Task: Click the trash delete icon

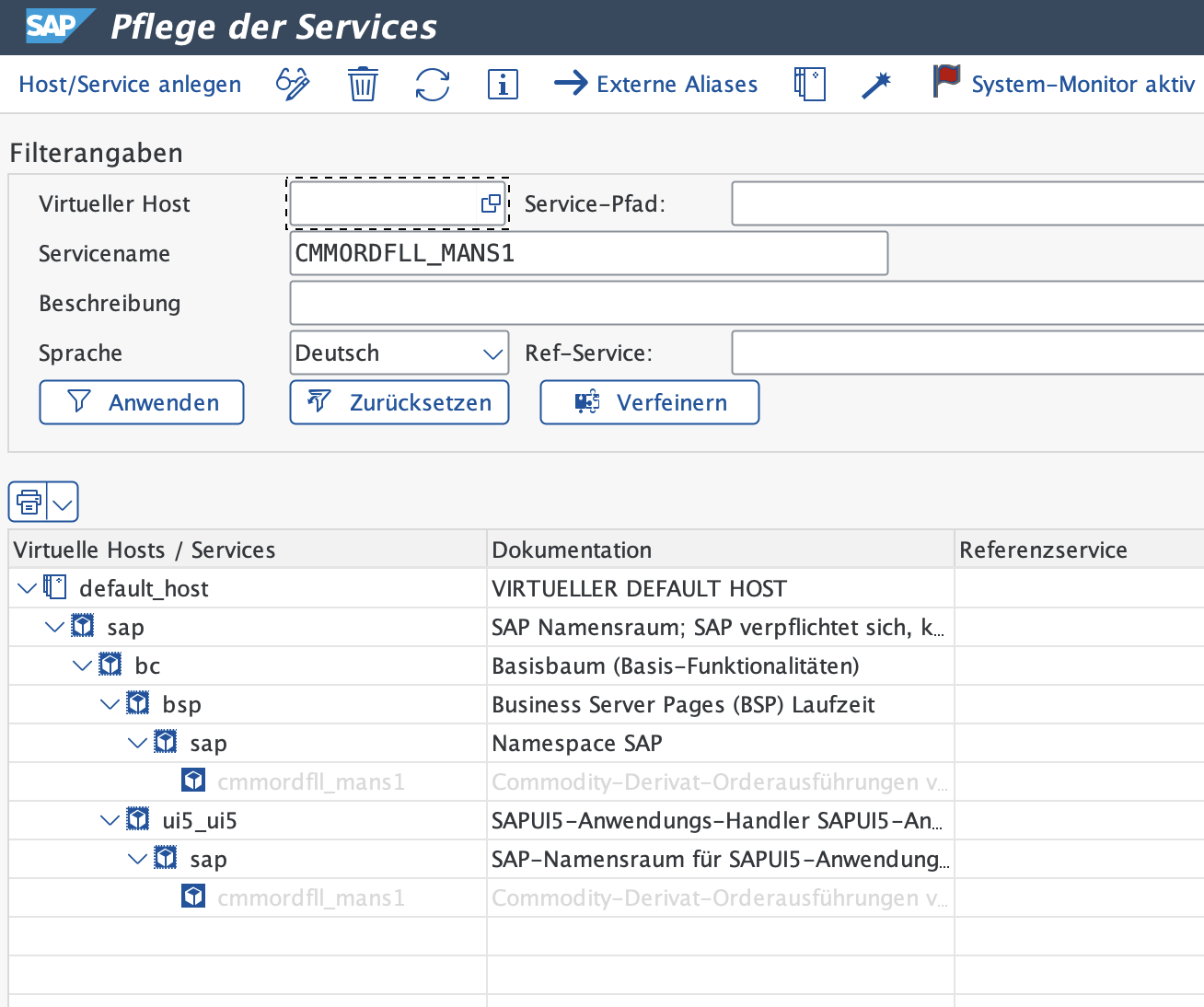Action: point(363,85)
